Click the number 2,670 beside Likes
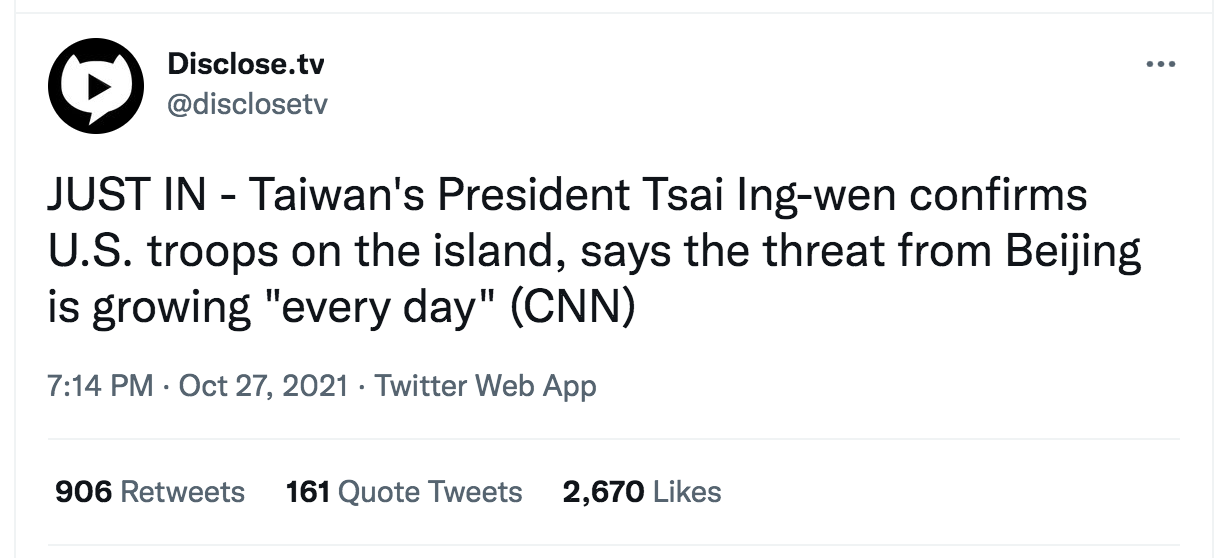The width and height of the screenshot is (1224, 558). (x=603, y=492)
